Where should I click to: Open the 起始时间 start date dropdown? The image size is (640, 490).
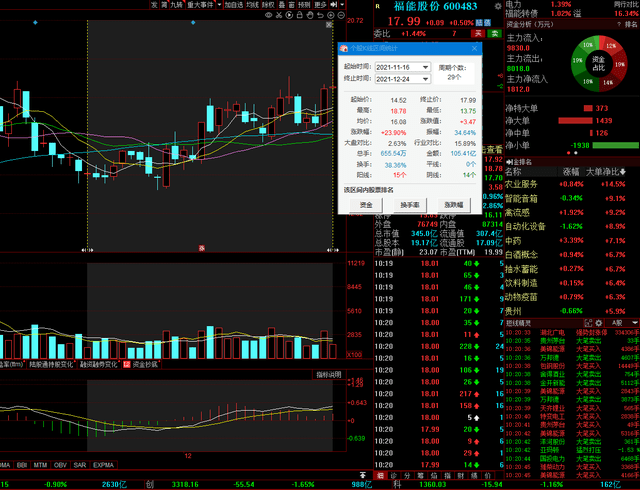point(426,65)
